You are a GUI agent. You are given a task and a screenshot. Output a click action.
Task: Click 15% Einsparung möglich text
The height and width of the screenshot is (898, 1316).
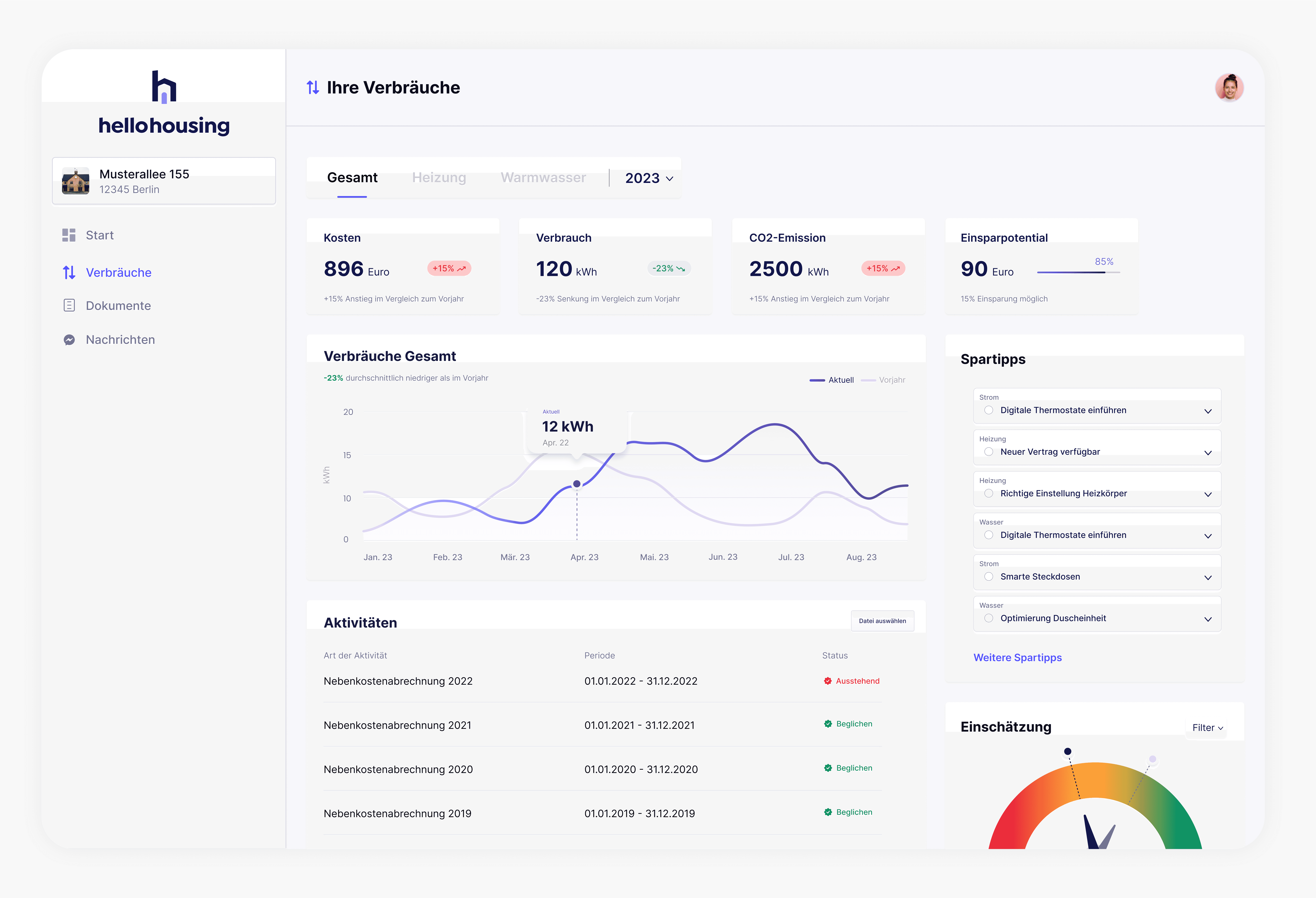click(x=1004, y=299)
